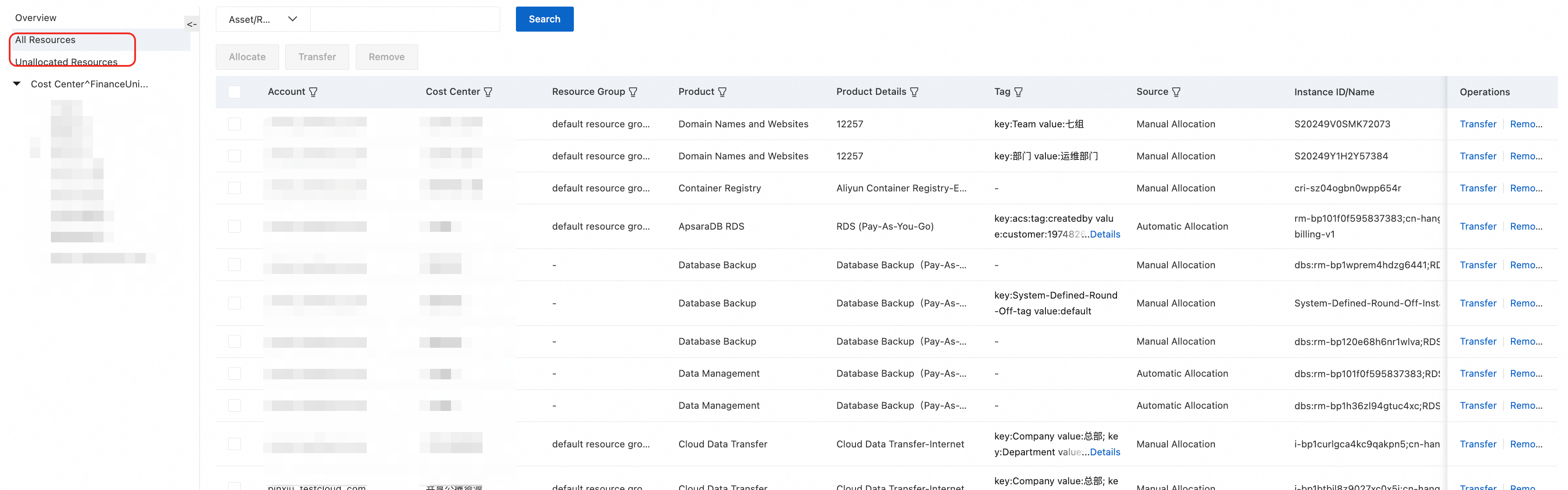Click the Tag column filter icon
Viewport: 1568px width, 490px height.
click(1018, 92)
